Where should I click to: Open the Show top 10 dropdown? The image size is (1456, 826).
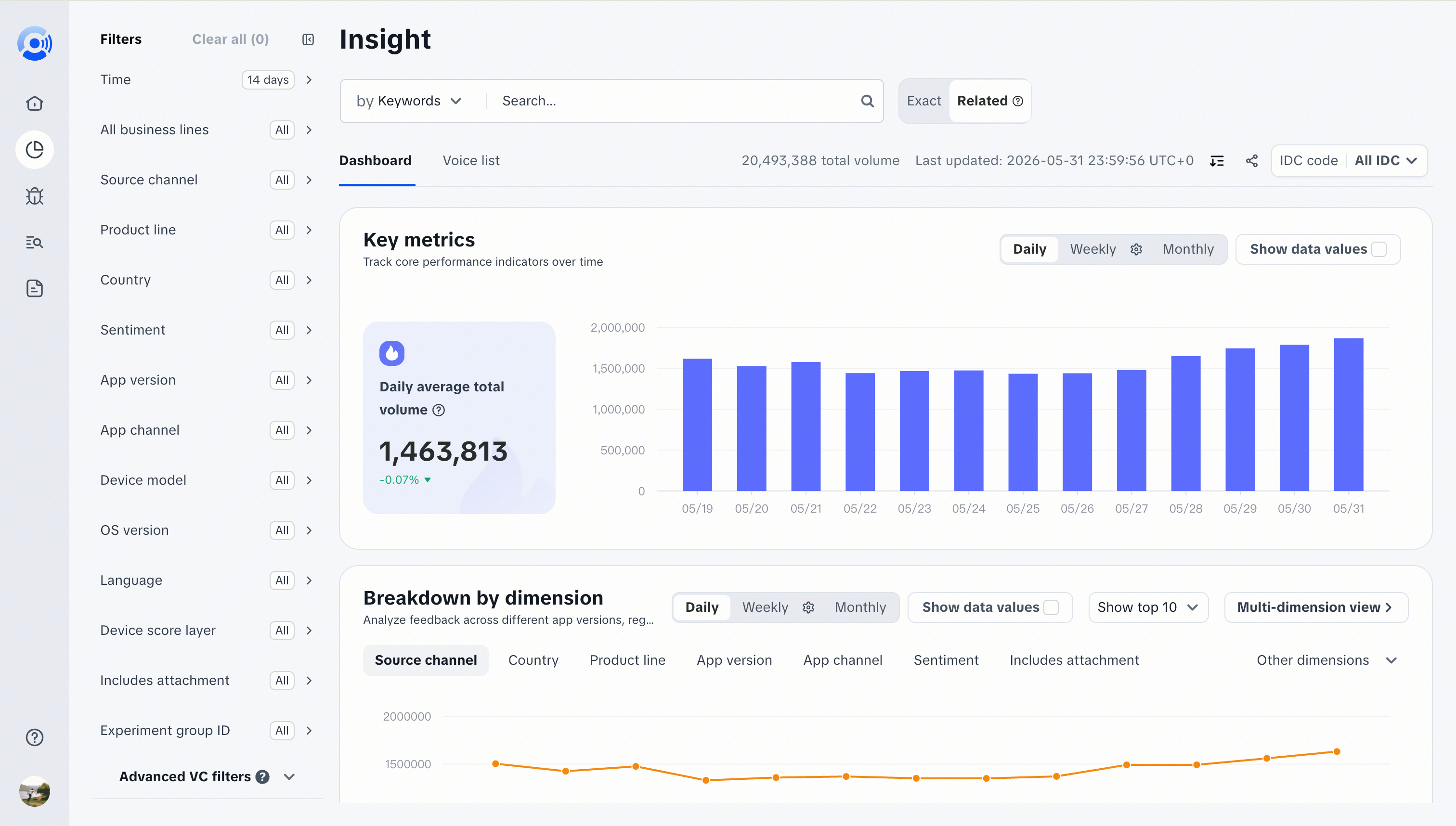[1148, 607]
